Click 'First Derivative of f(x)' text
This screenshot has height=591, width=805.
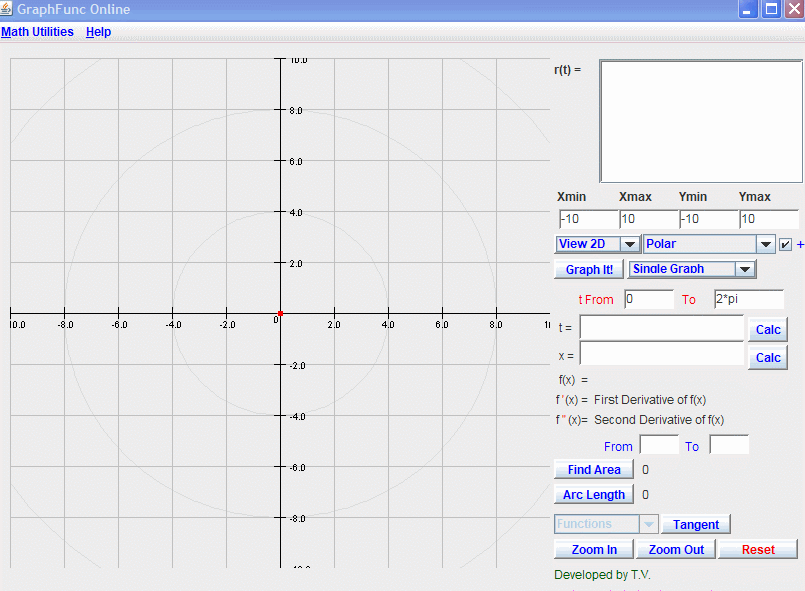coord(650,400)
